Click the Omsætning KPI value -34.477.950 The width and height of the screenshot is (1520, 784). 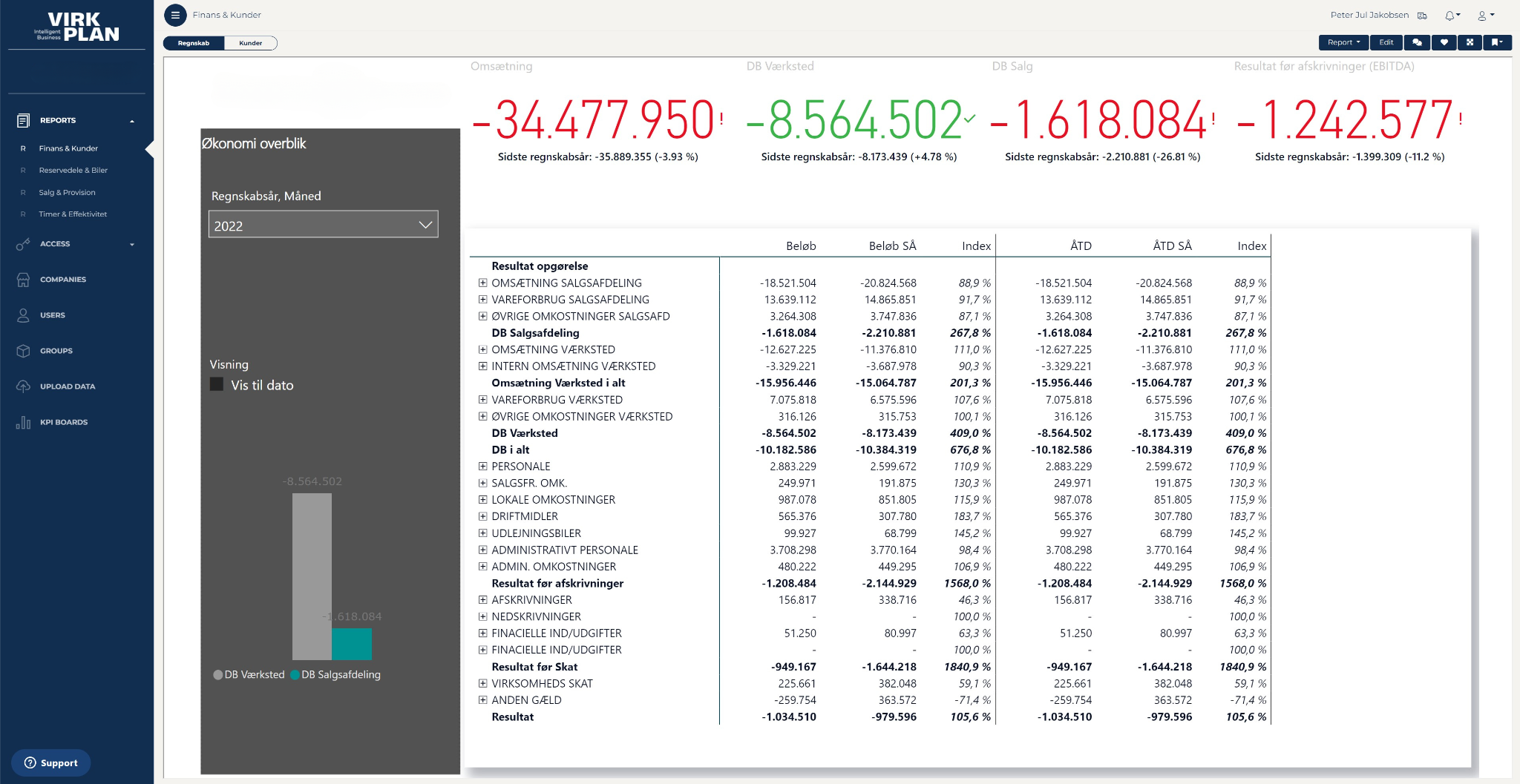pyautogui.click(x=594, y=120)
